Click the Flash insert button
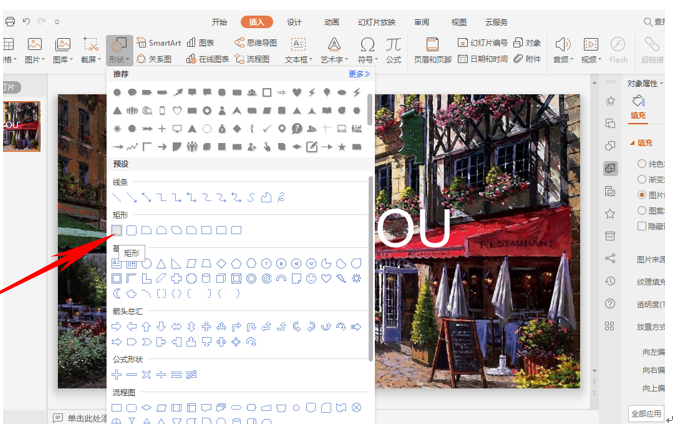Screen dimensions: 677x432 pos(618,50)
